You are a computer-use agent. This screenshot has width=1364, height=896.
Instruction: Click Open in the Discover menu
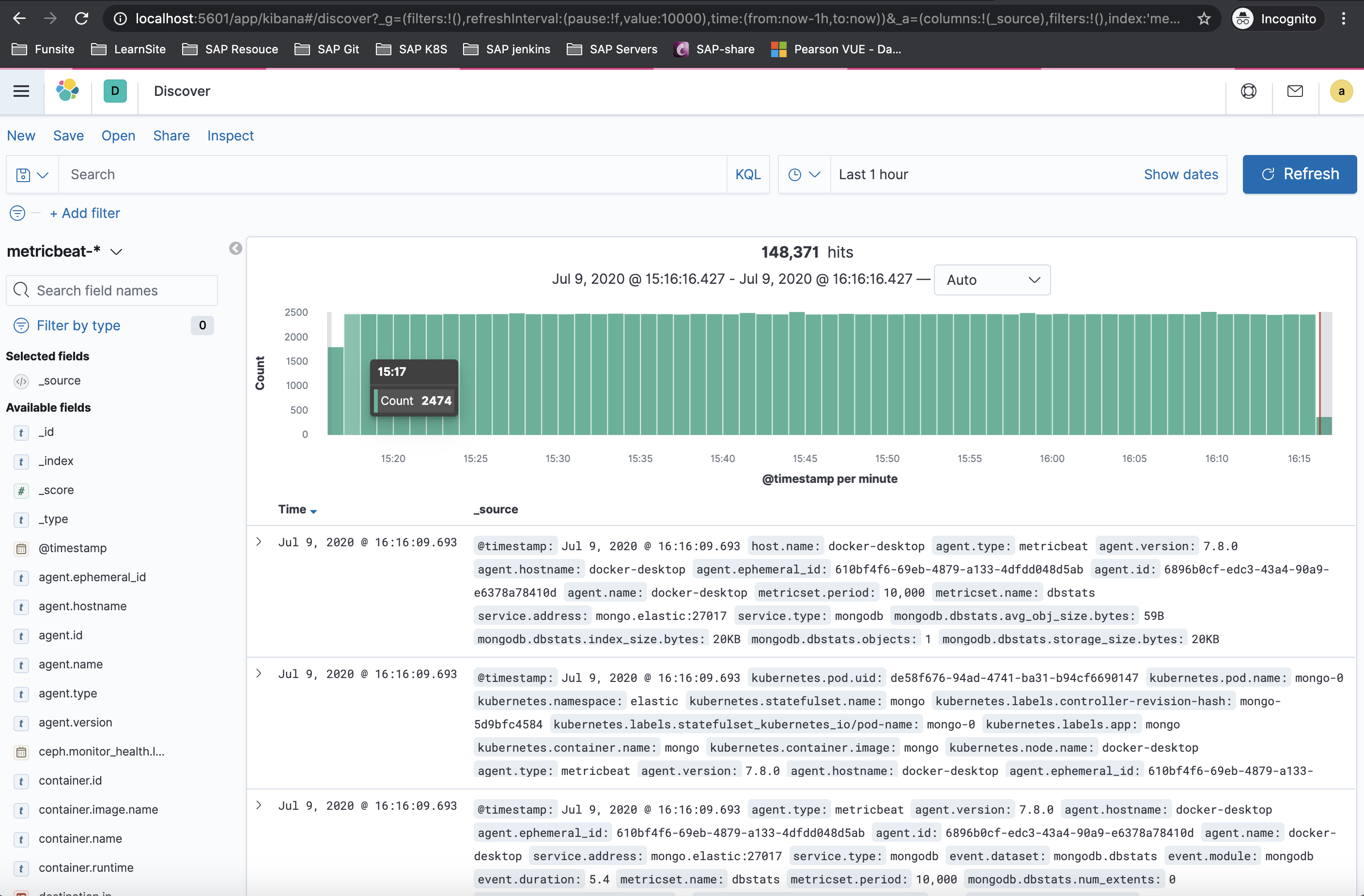pos(118,136)
